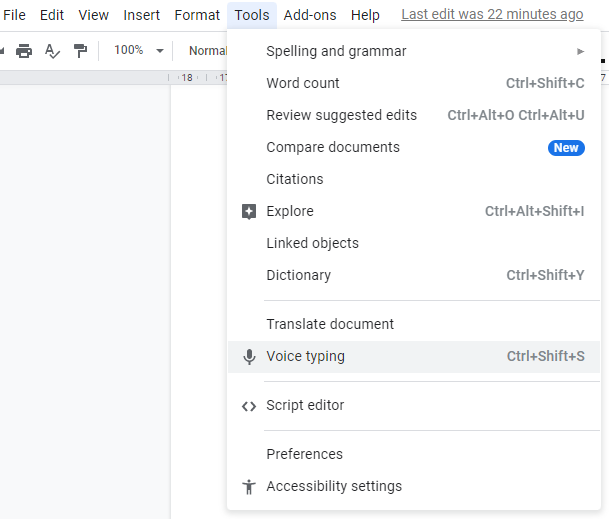609x519 pixels.
Task: Expand the Spelling and grammar submenu arrow
Action: pyautogui.click(x=580, y=51)
